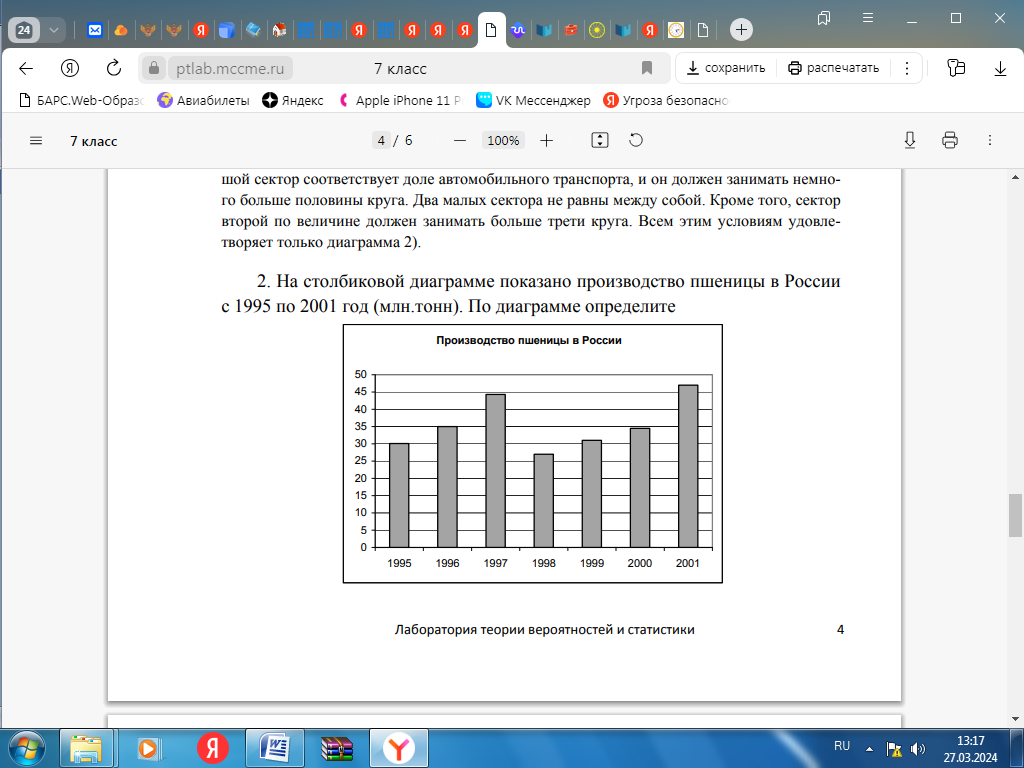Launch Windows Media Player from taskbar
The width and height of the screenshot is (1024, 768).
[x=148, y=748]
